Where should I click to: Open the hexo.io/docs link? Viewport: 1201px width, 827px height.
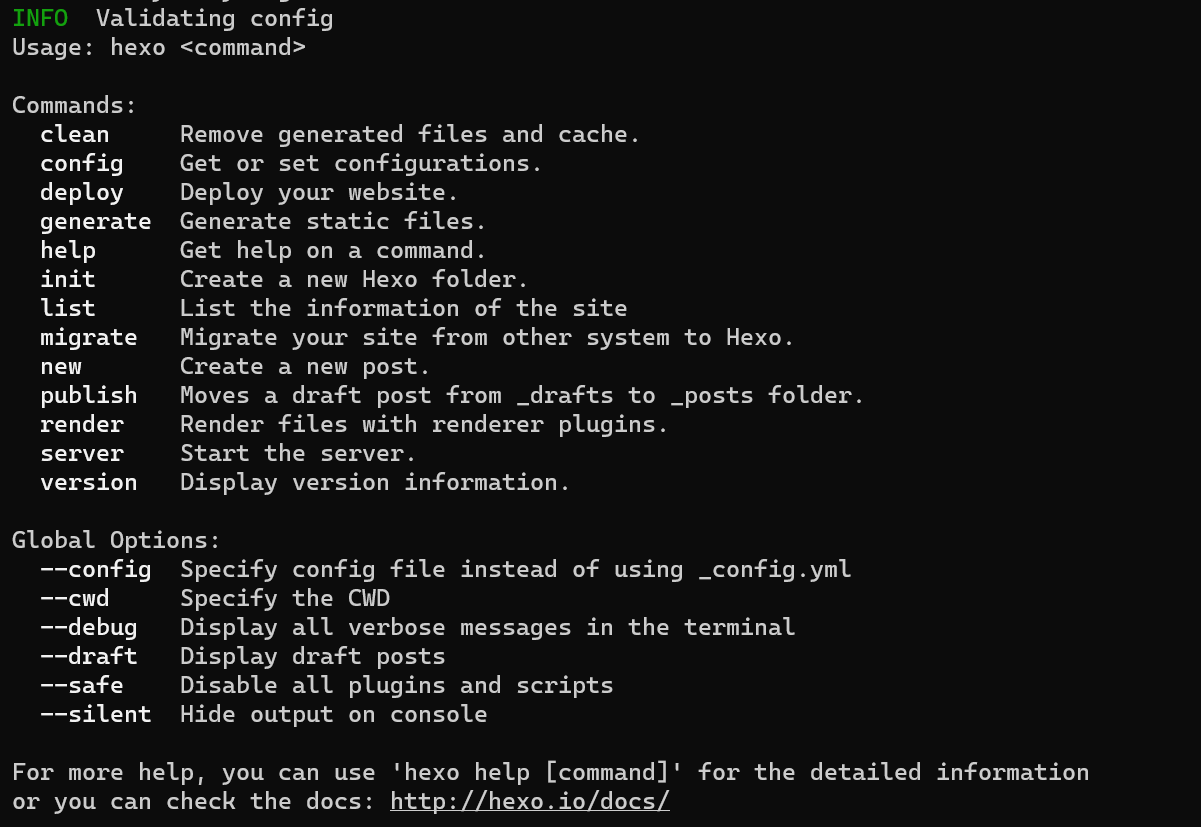pyautogui.click(x=530, y=801)
